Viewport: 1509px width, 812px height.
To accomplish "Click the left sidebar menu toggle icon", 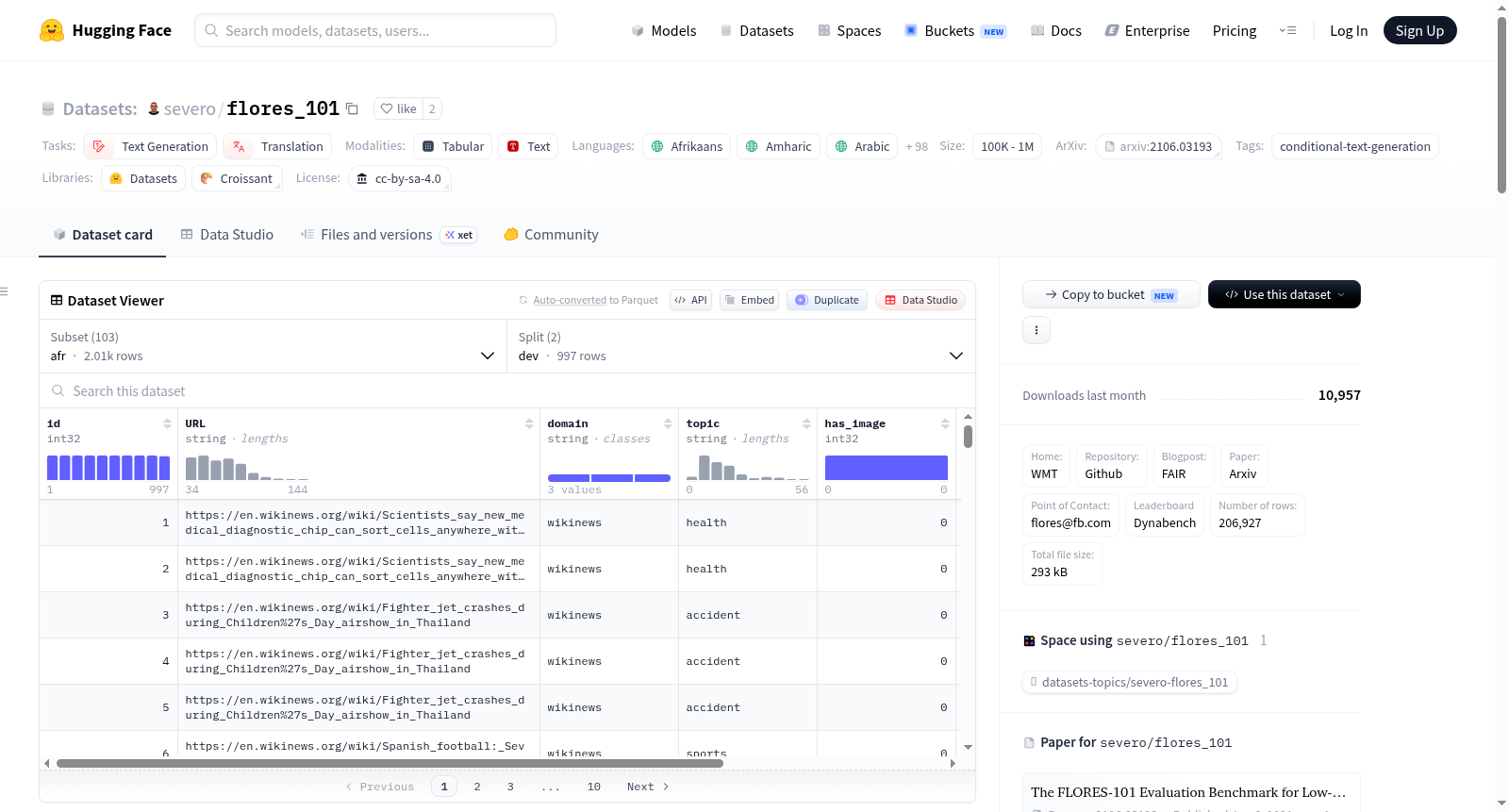I will coord(4,291).
